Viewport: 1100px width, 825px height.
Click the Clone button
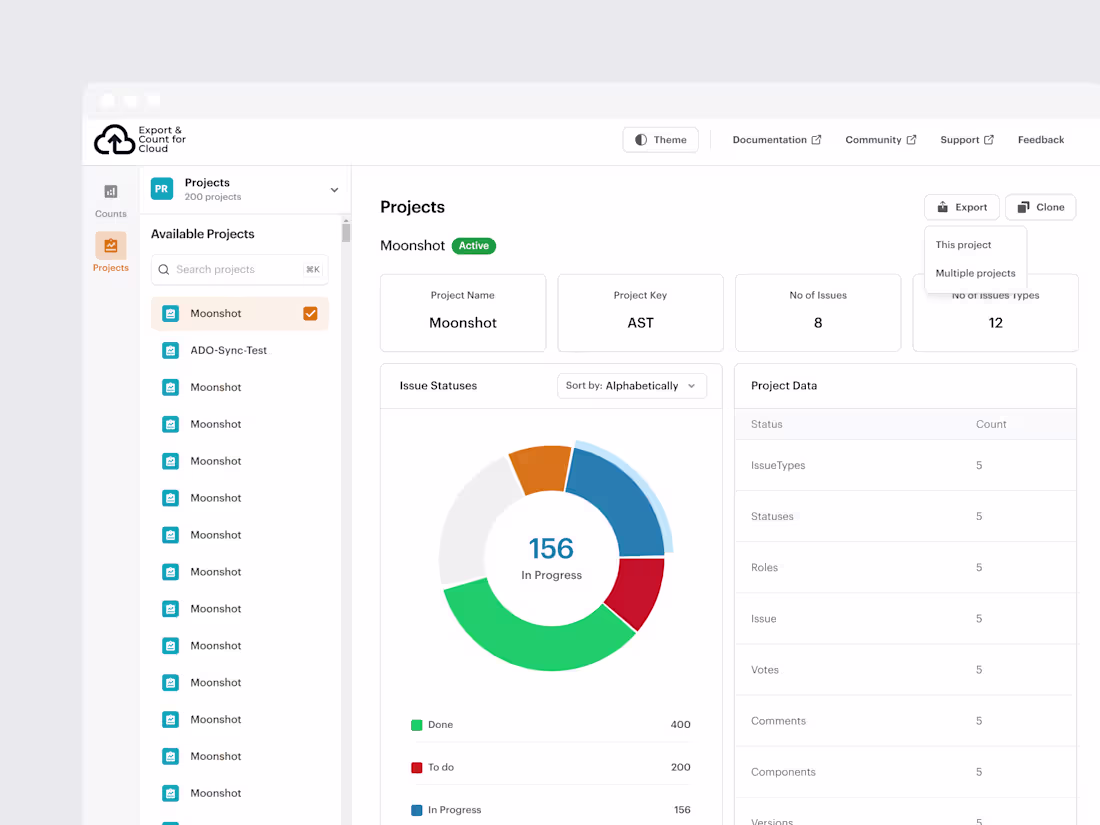1040,207
